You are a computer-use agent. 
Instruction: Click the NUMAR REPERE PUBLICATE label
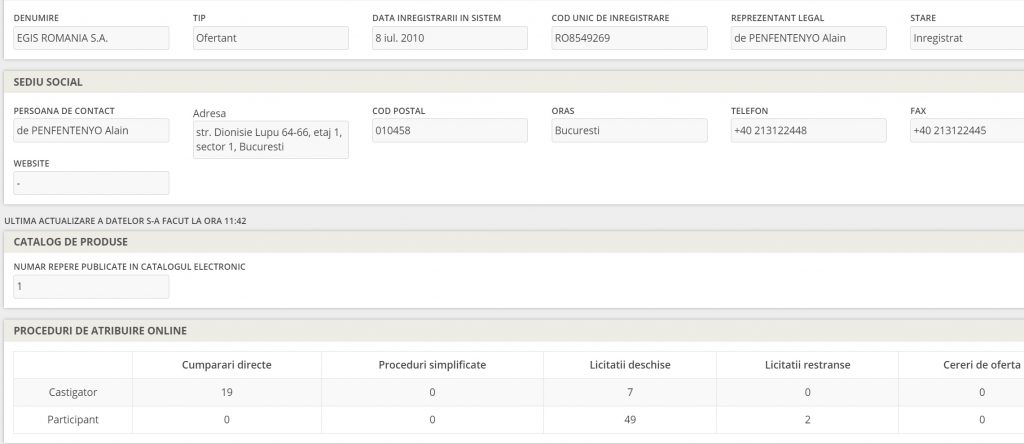129,267
